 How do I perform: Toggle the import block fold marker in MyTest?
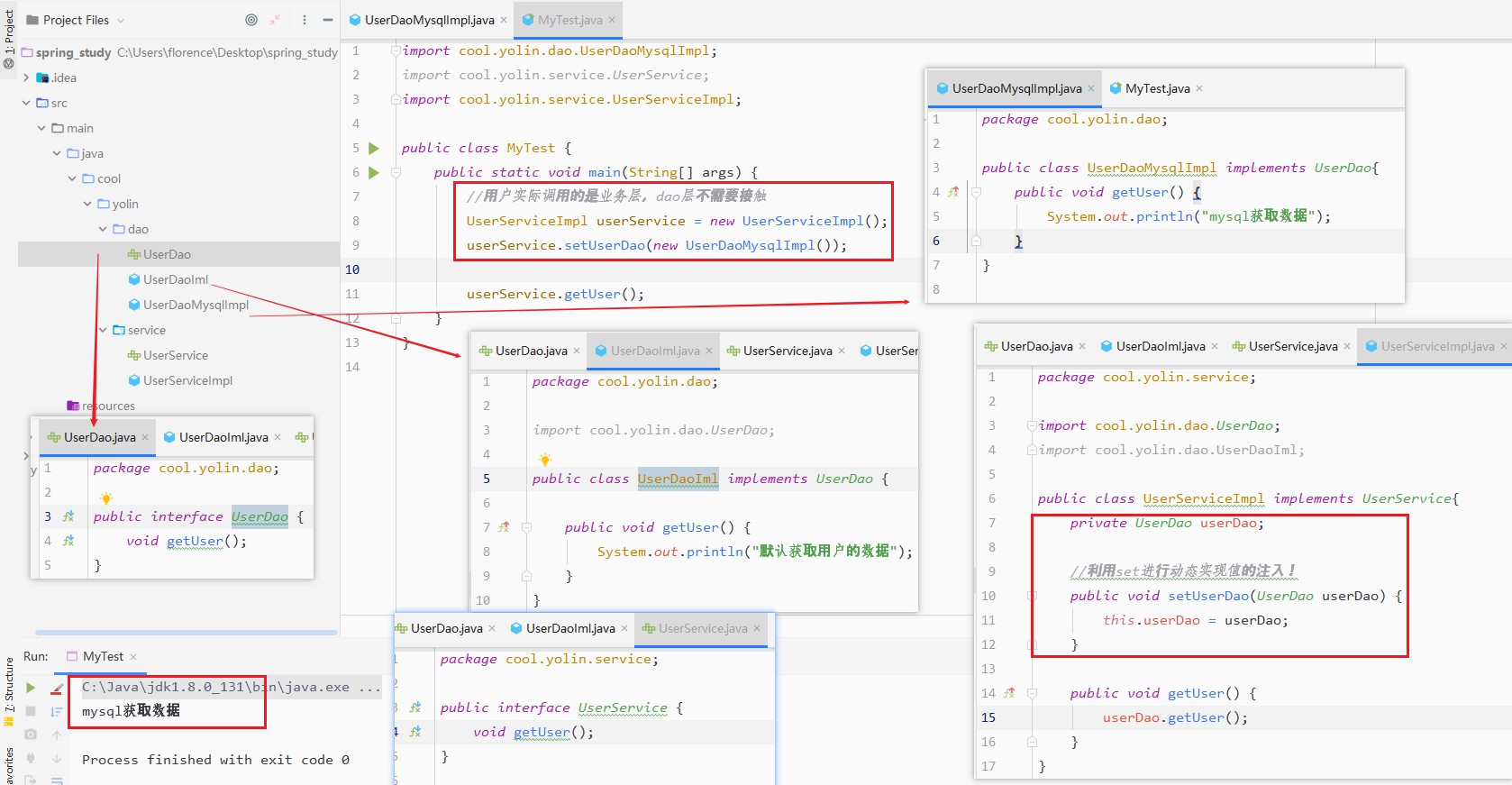[396, 51]
